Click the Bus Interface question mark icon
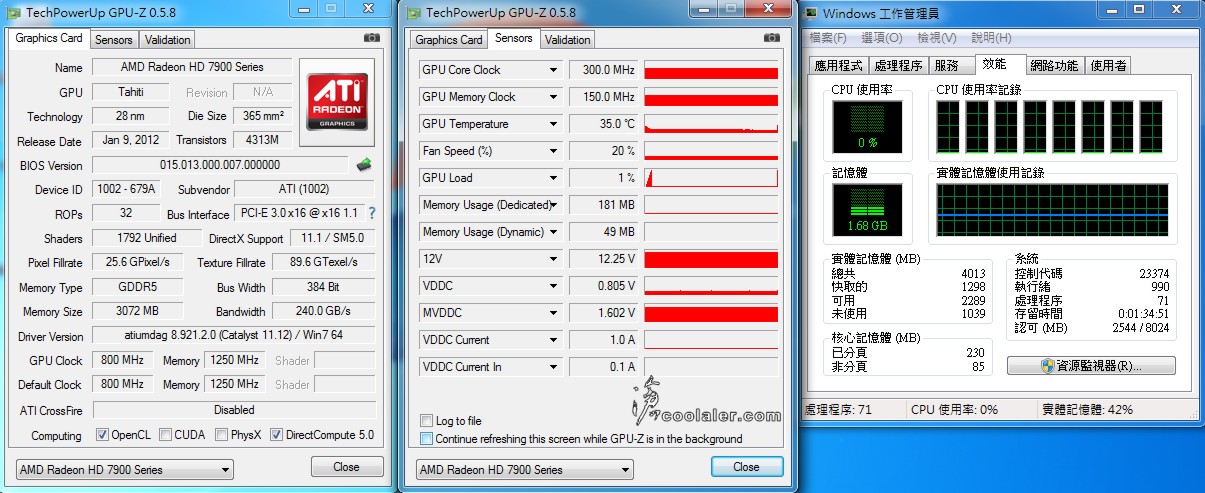Viewport: 1205px width, 493px height. coord(372,213)
